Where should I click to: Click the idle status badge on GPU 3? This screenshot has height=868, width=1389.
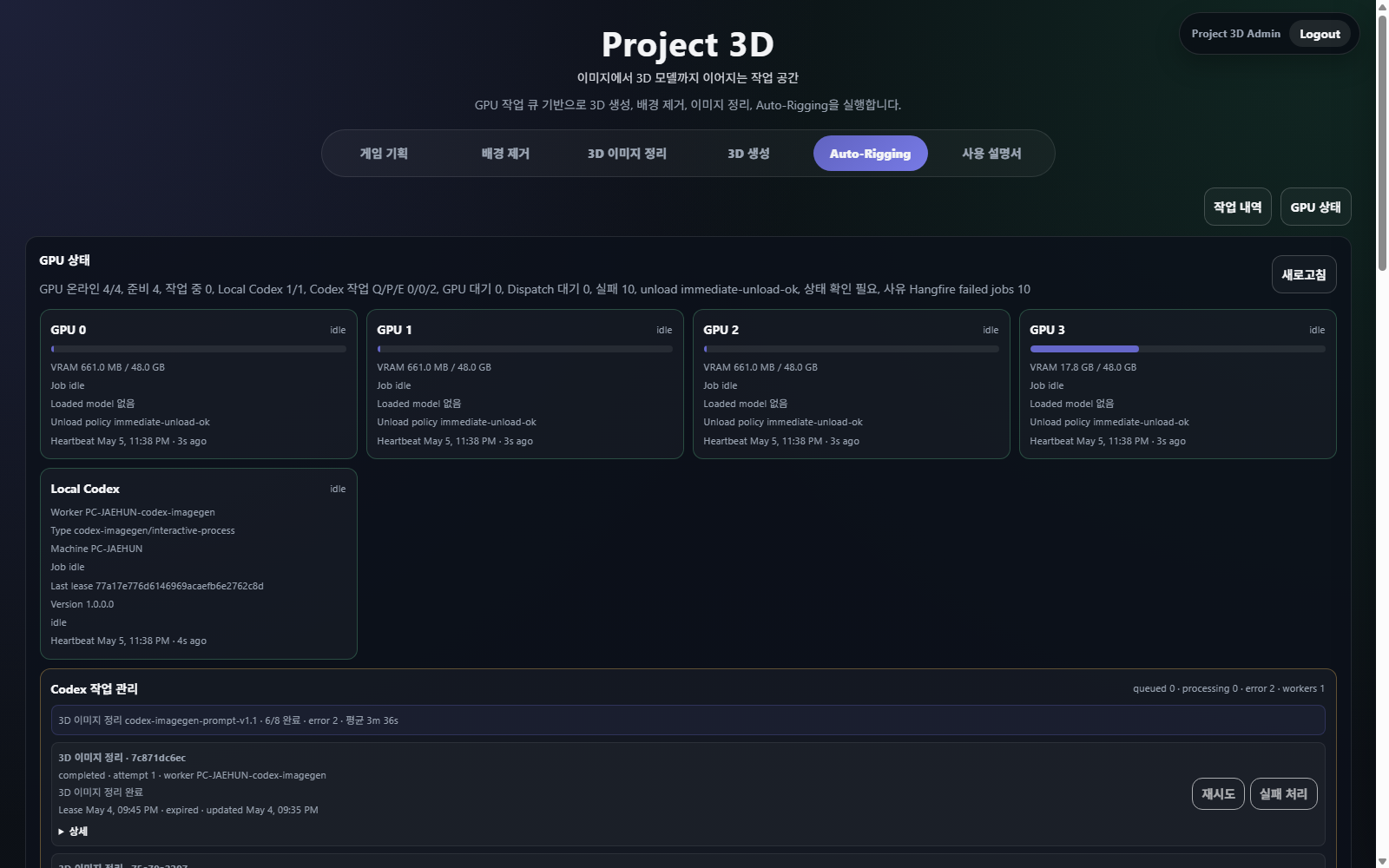tap(1317, 330)
